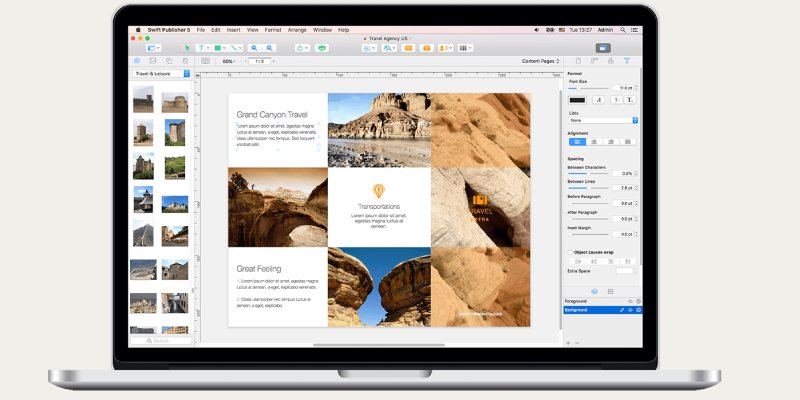Open the columns toolbar dropdown
Screen dimensions: 800x400
pos(465,48)
